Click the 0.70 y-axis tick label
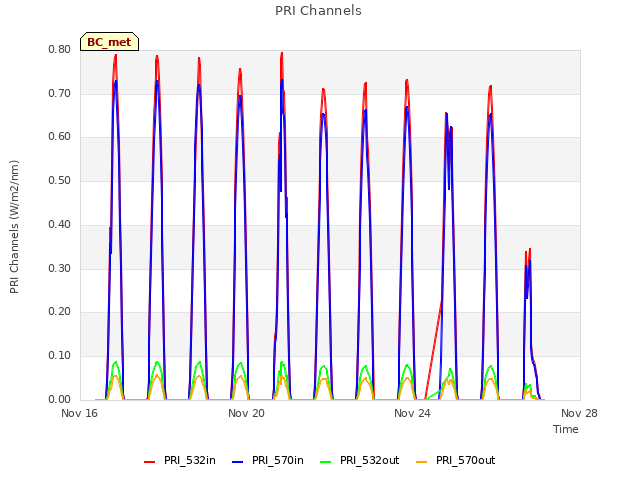The width and height of the screenshot is (640, 480). tap(60, 93)
